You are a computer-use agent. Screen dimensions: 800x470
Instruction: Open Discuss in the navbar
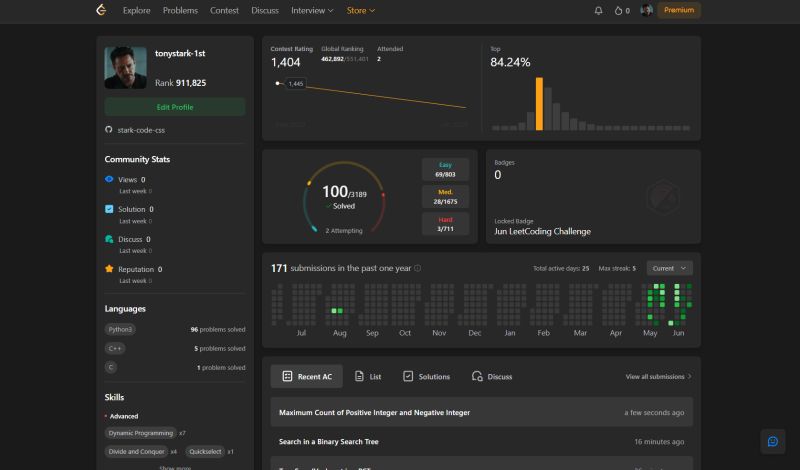point(265,10)
